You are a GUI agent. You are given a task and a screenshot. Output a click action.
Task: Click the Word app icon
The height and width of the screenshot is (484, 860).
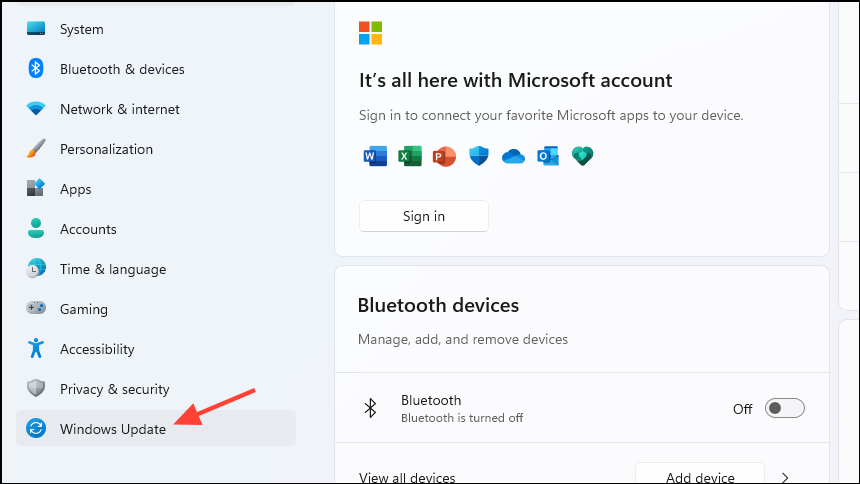tap(375, 156)
